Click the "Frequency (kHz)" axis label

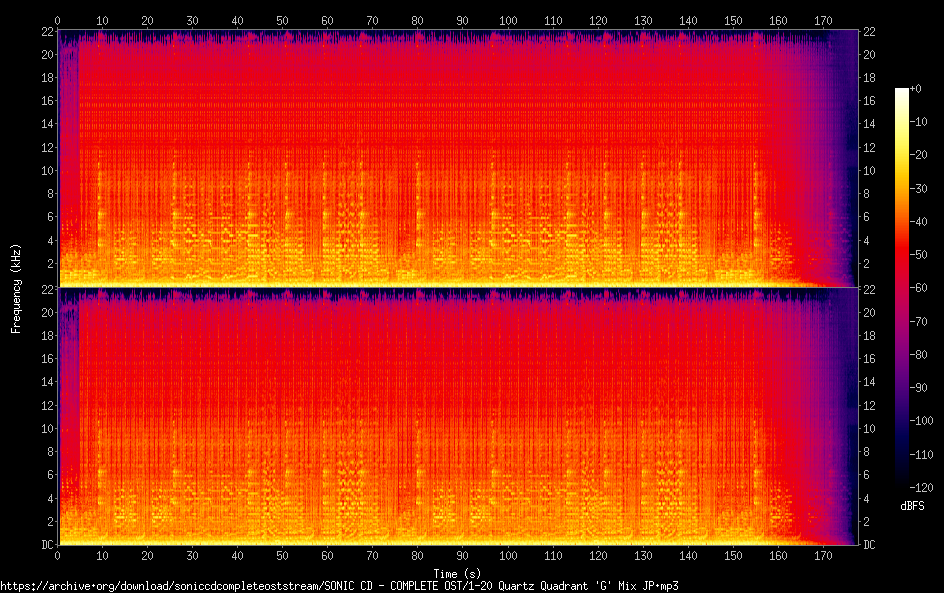(16, 287)
